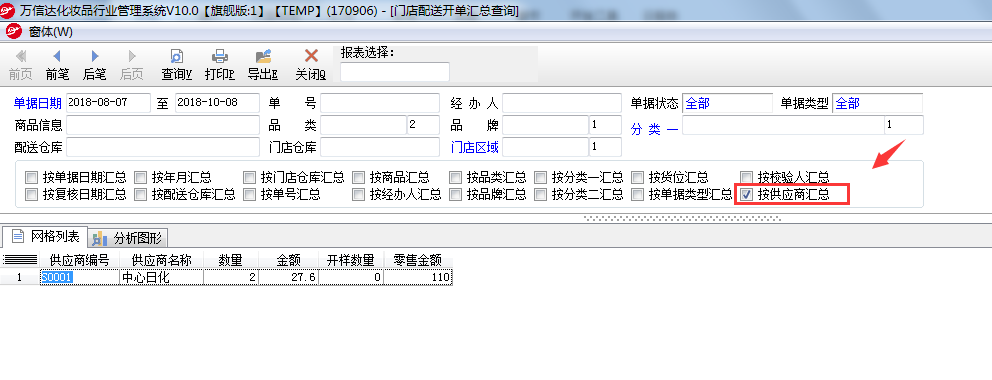992x380 pixels.
Task: Toggle 按品牌汇总 checkbox
Action: pos(456,194)
